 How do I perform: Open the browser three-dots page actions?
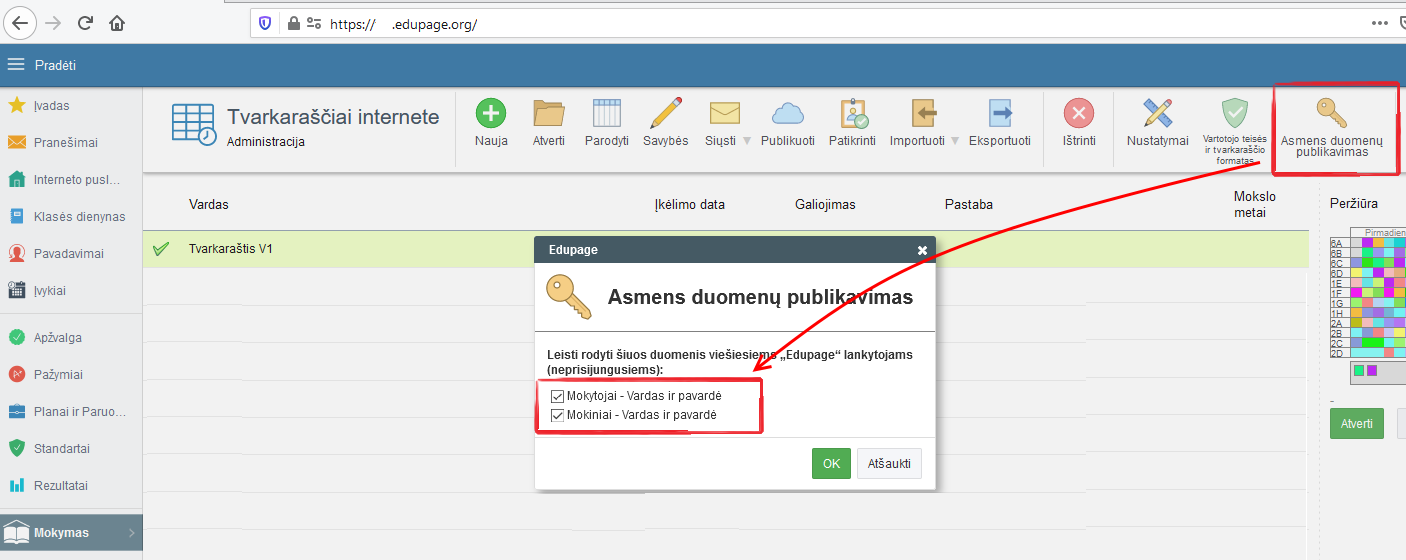click(x=1379, y=23)
